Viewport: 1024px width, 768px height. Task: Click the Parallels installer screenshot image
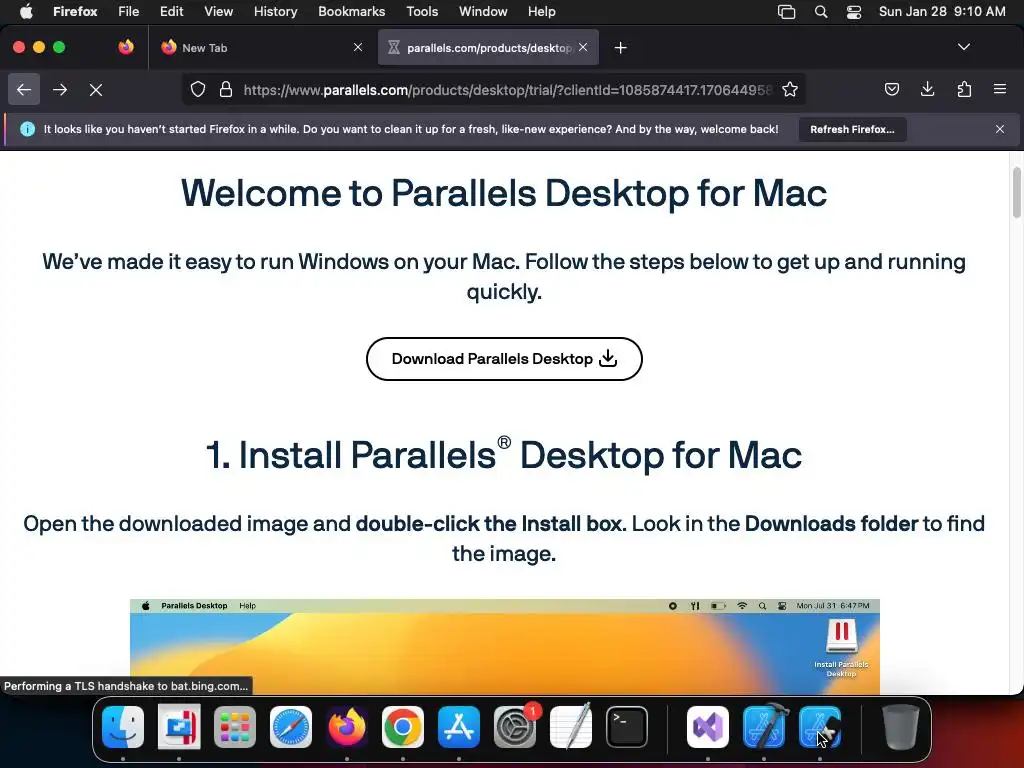coord(505,647)
